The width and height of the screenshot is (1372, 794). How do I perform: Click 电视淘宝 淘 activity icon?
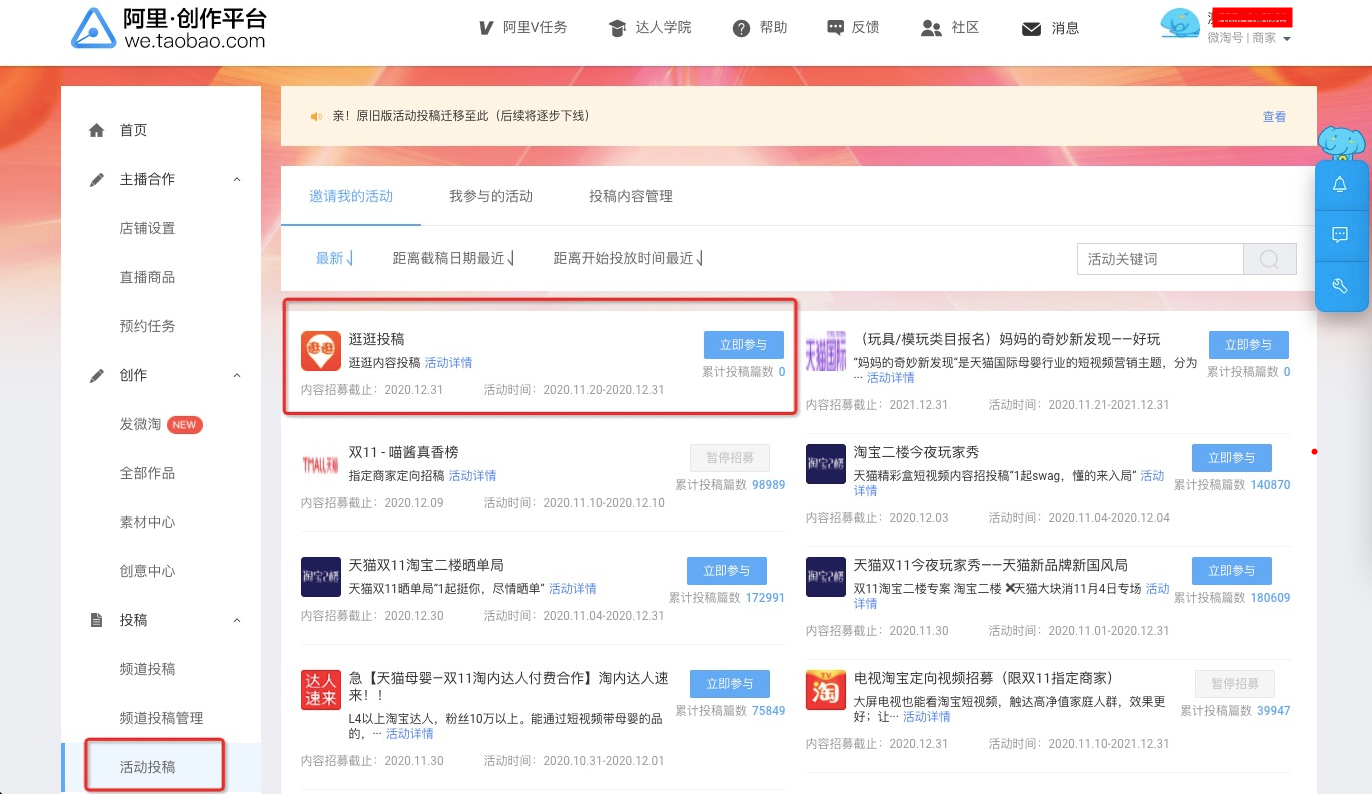826,690
